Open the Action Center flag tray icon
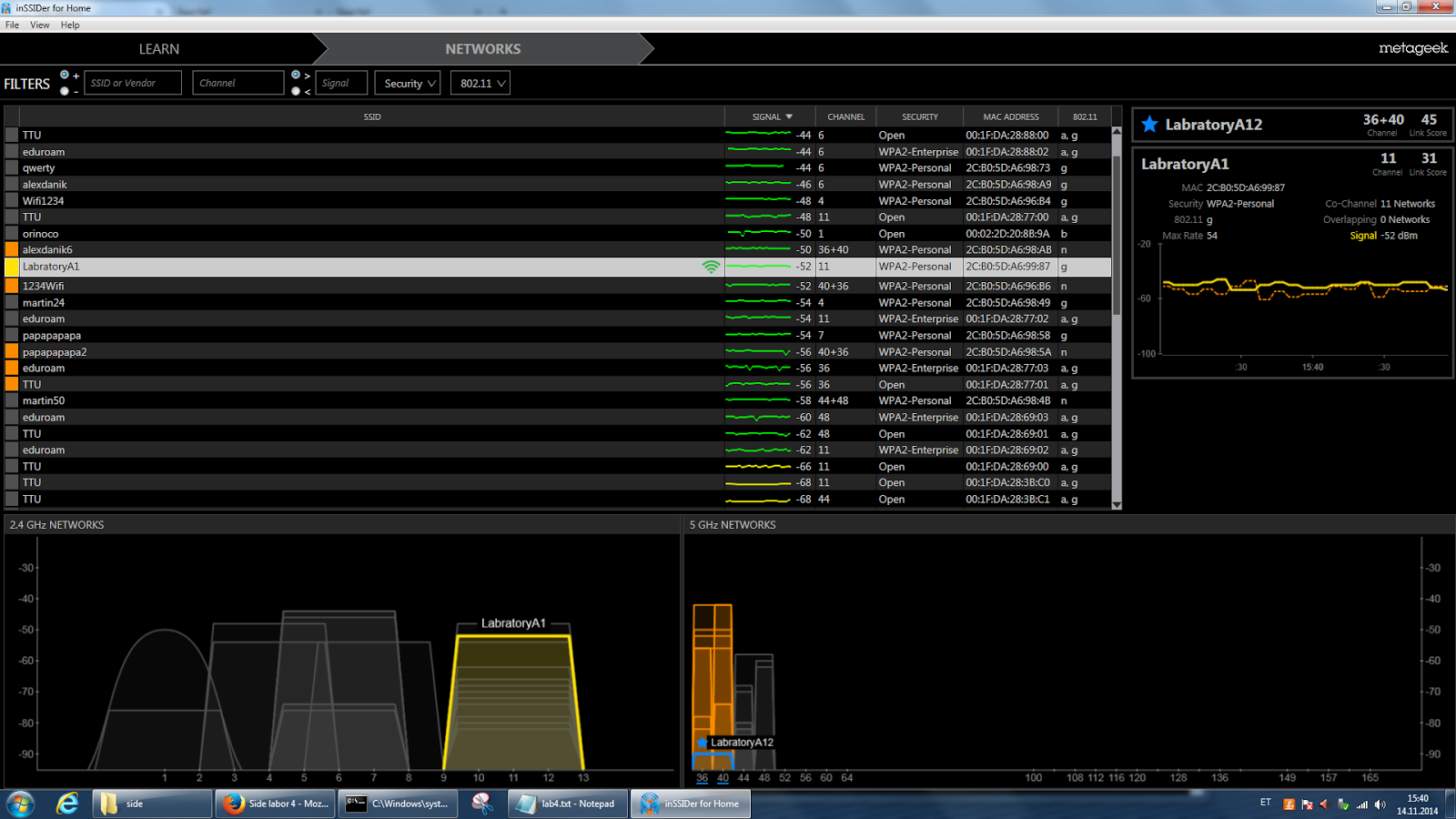 coord(1307,804)
